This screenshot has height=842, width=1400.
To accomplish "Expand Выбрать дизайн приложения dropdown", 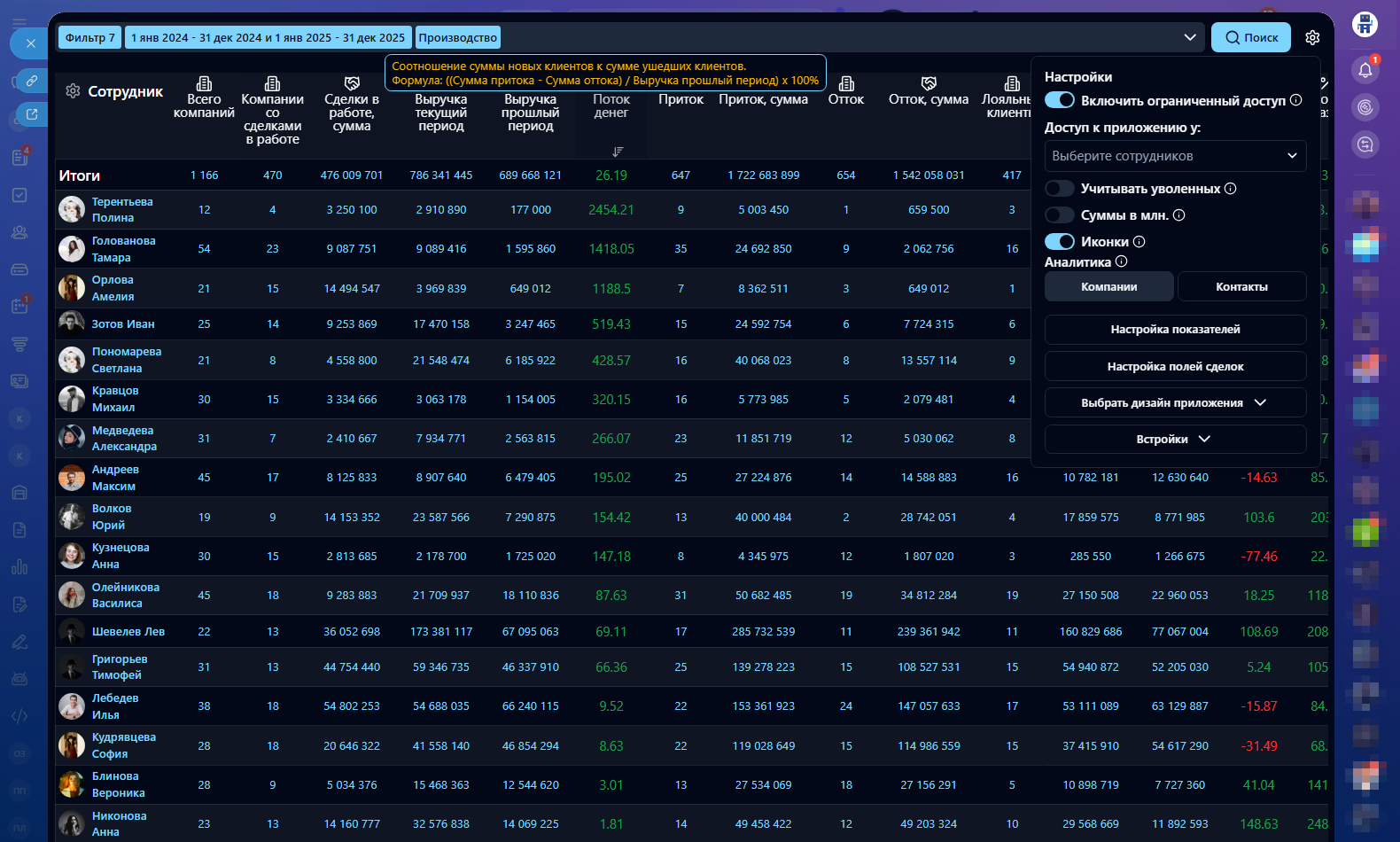I will tap(1175, 402).
